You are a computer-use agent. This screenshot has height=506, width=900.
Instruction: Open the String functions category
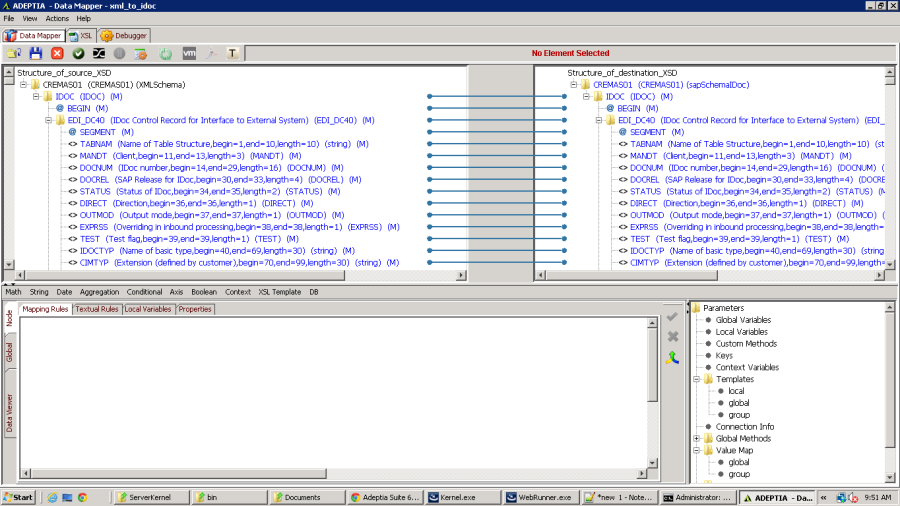click(39, 292)
